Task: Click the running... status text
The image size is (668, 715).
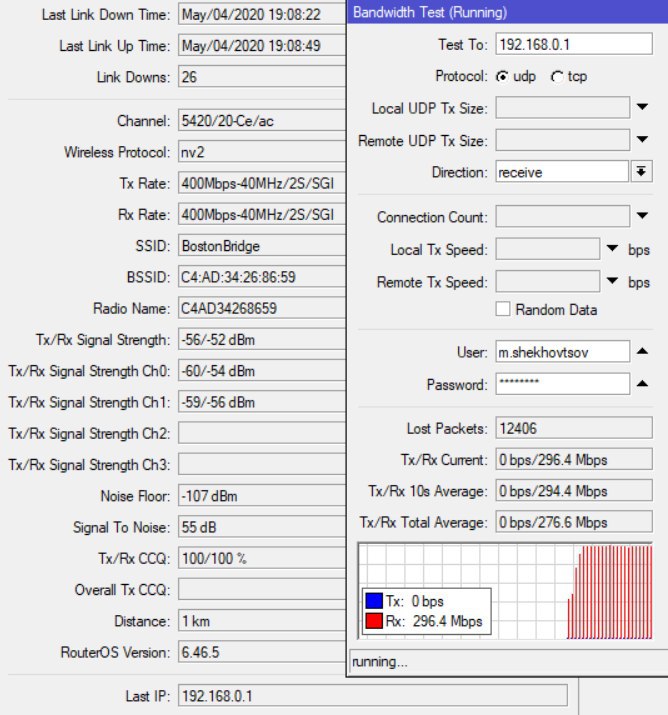Action: pyautogui.click(x=380, y=662)
